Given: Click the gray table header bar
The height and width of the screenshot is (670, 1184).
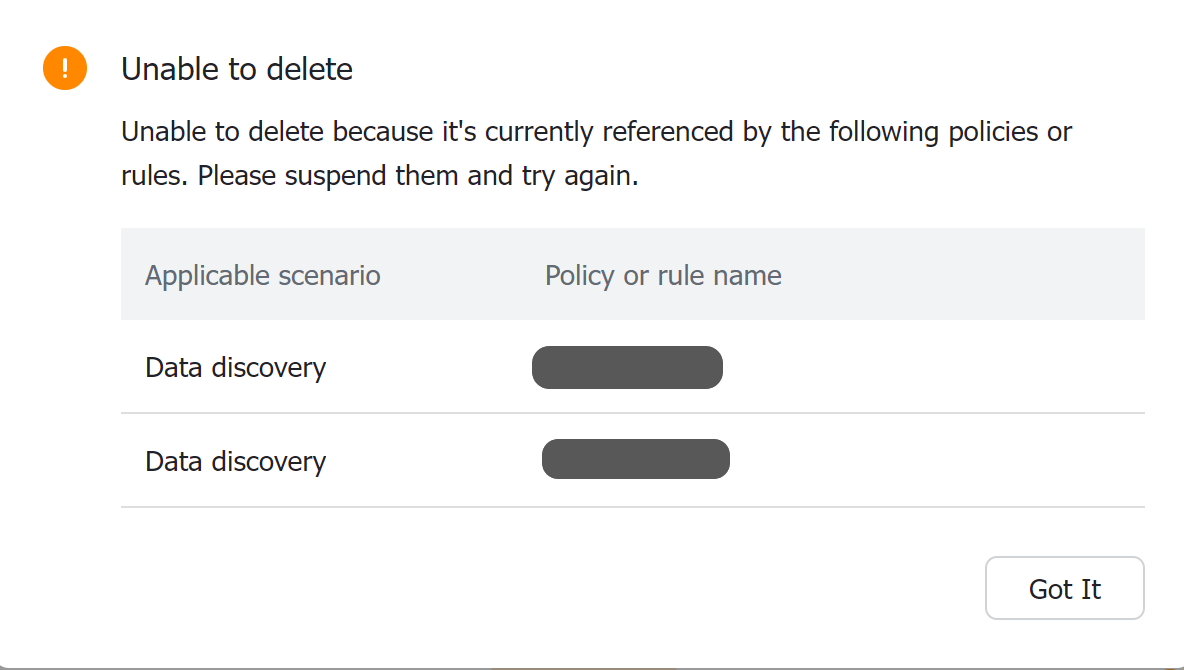Looking at the screenshot, I should pyautogui.click(x=632, y=275).
